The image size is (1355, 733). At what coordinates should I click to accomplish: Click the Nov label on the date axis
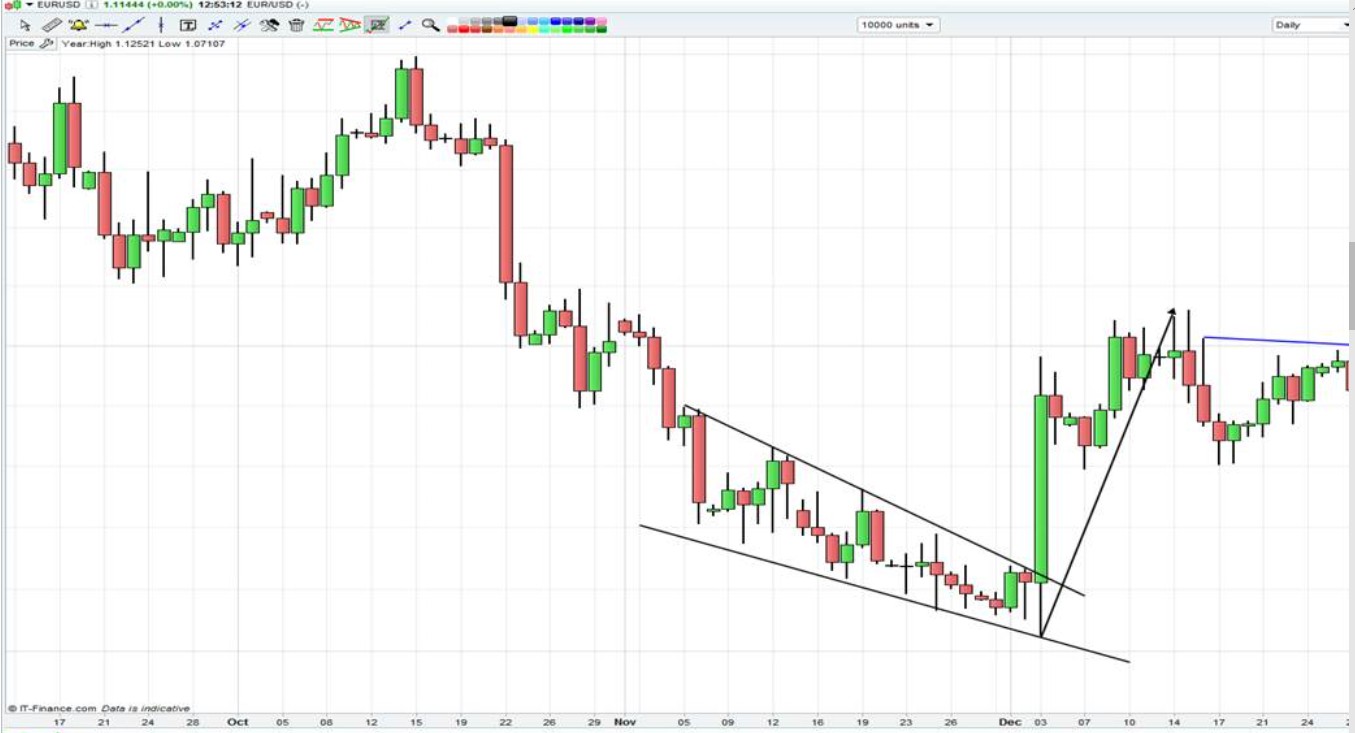click(624, 722)
